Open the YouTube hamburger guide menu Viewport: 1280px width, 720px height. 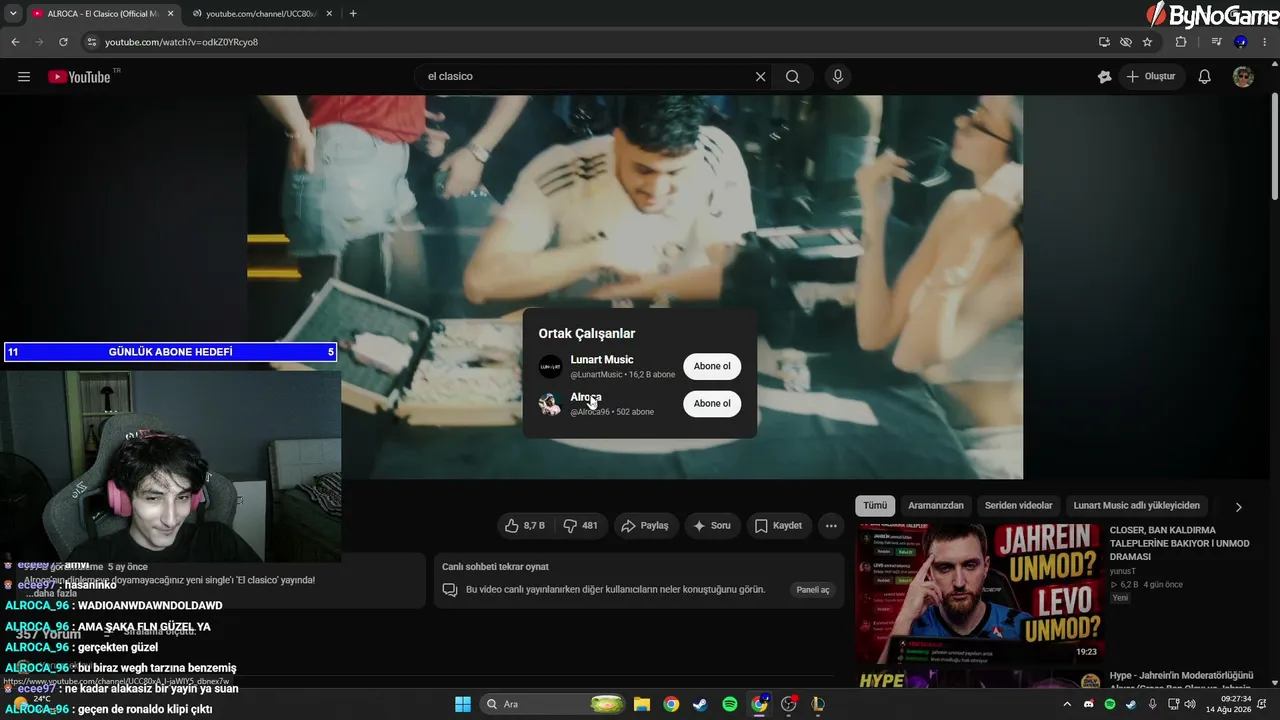24,77
